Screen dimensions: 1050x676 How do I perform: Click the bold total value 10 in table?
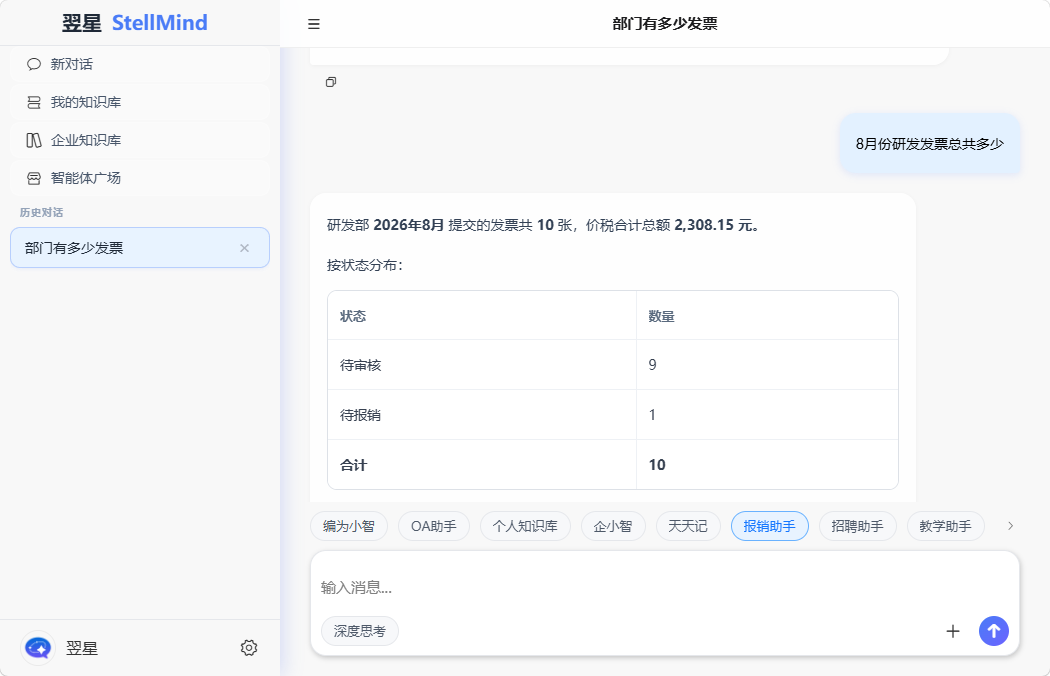pyautogui.click(x=657, y=465)
